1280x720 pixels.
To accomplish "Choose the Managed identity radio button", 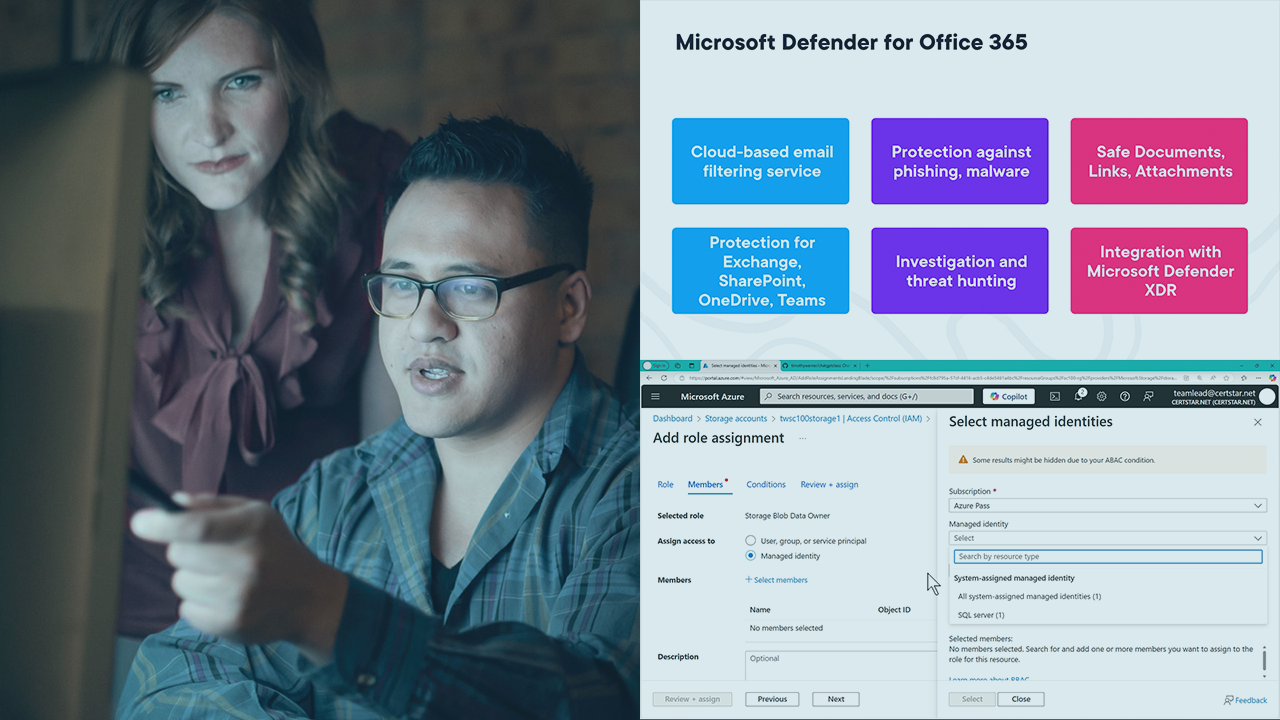I will (x=751, y=556).
